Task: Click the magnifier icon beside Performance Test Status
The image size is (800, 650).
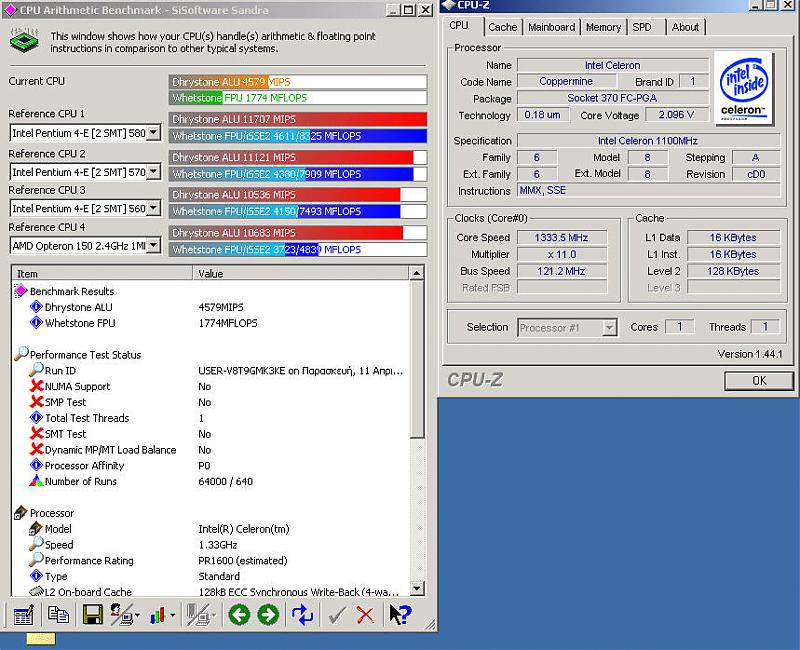Action: click(x=20, y=354)
